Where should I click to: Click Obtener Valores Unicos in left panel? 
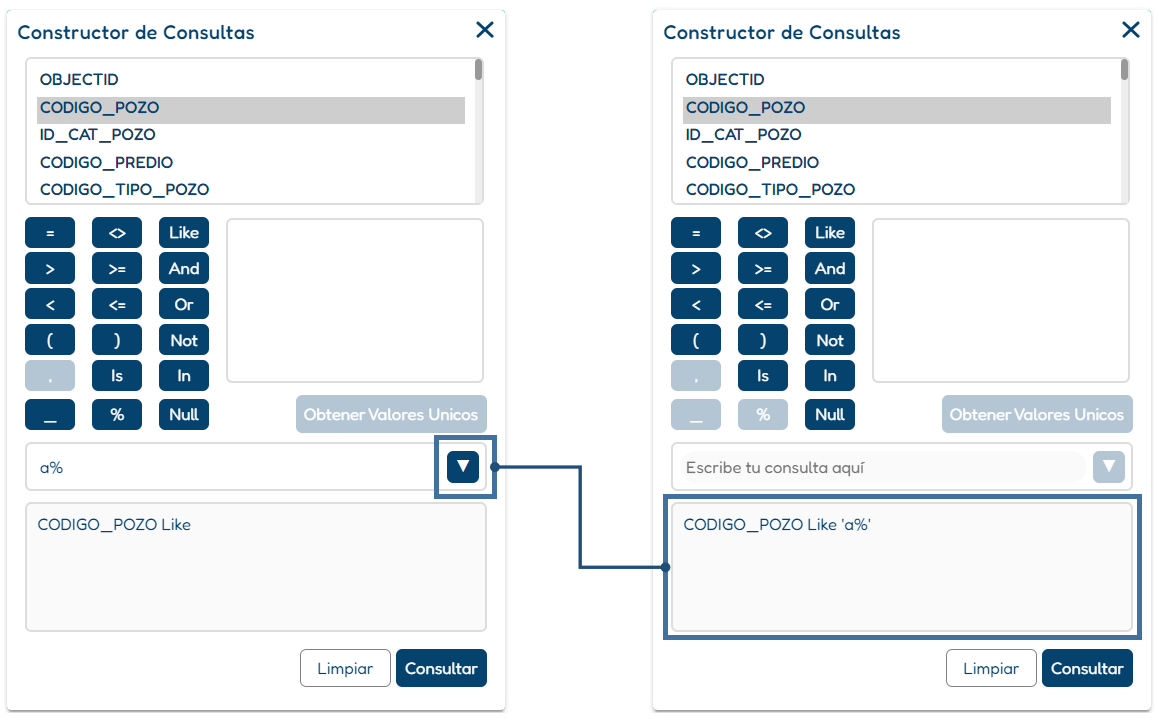click(x=391, y=414)
